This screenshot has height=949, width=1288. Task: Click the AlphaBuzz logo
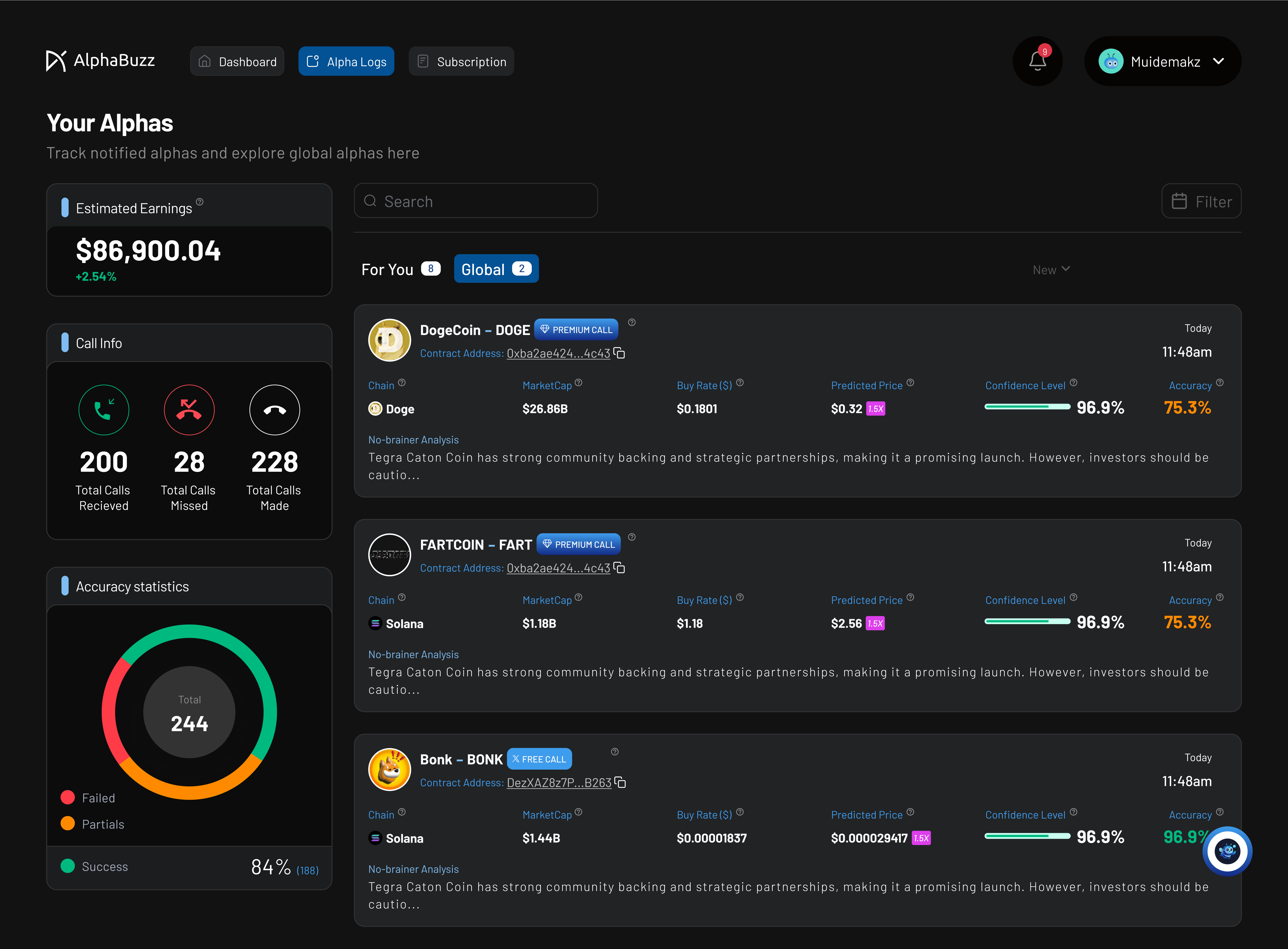point(101,60)
